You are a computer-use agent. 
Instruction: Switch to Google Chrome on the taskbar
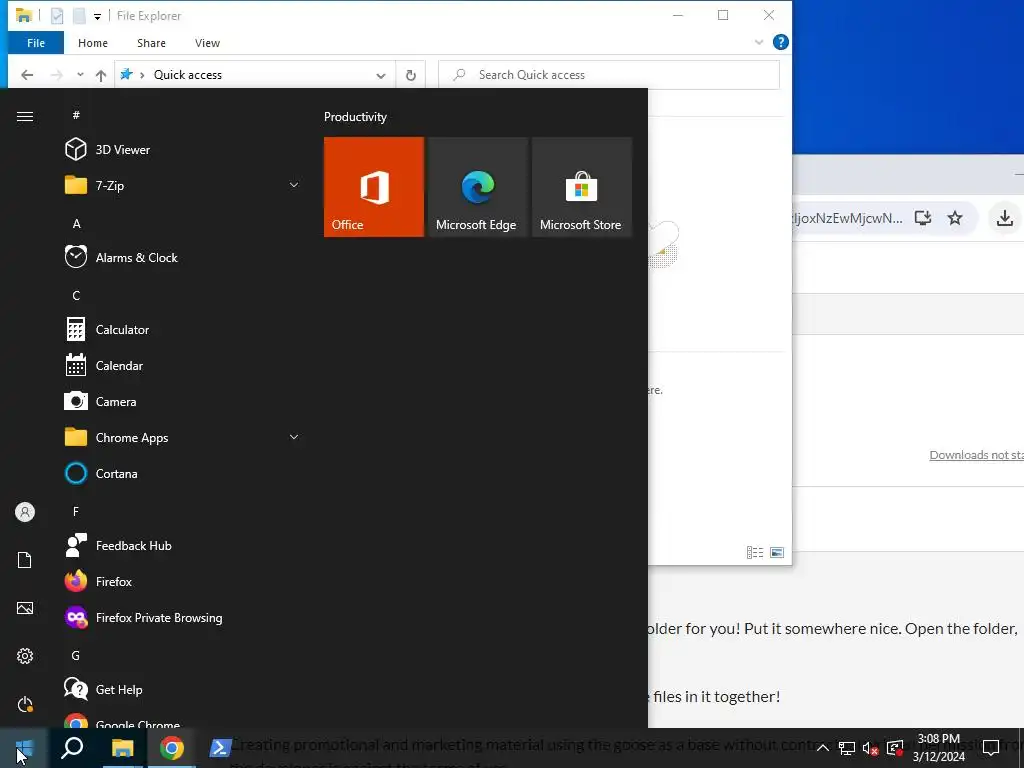click(x=172, y=748)
